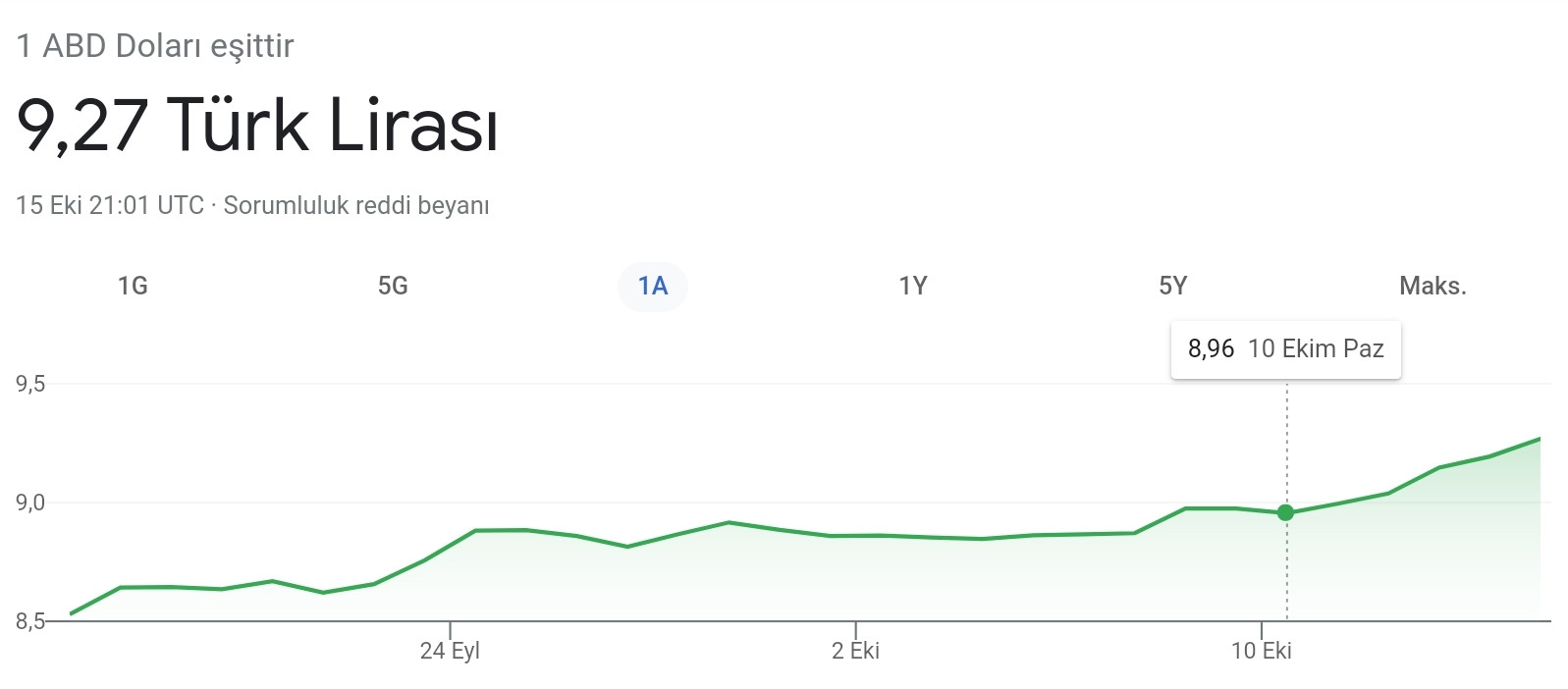The image size is (1568, 689).
Task: Click the 9,27 Türk Lirası headline
Action: pyautogui.click(x=256, y=125)
